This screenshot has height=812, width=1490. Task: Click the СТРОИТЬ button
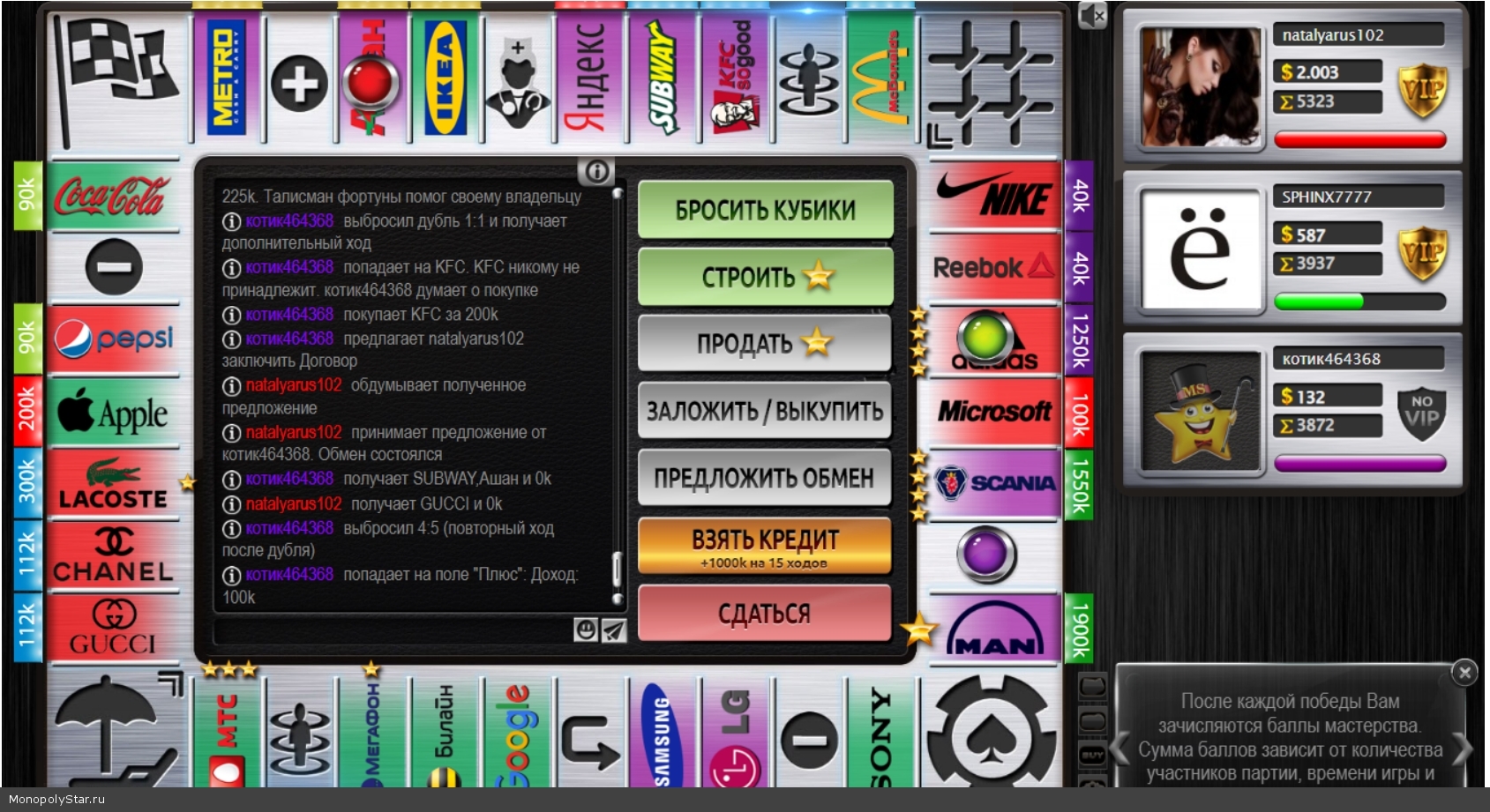coord(765,277)
